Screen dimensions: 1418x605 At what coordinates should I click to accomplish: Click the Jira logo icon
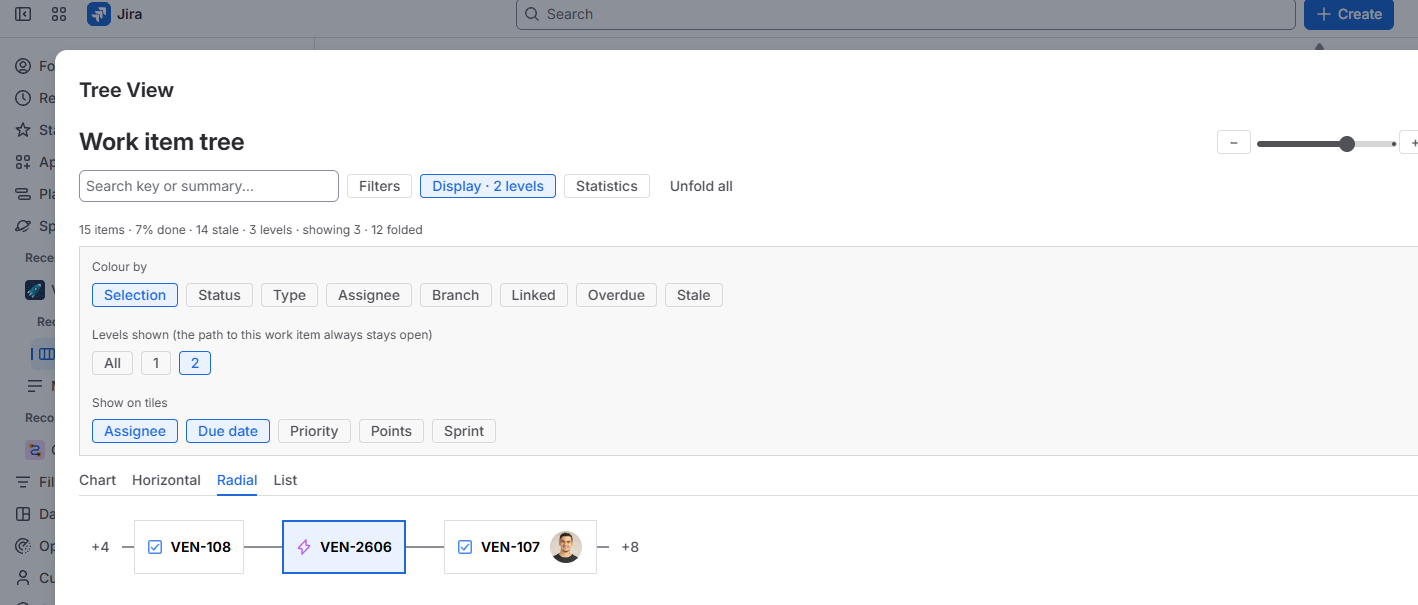click(98, 14)
